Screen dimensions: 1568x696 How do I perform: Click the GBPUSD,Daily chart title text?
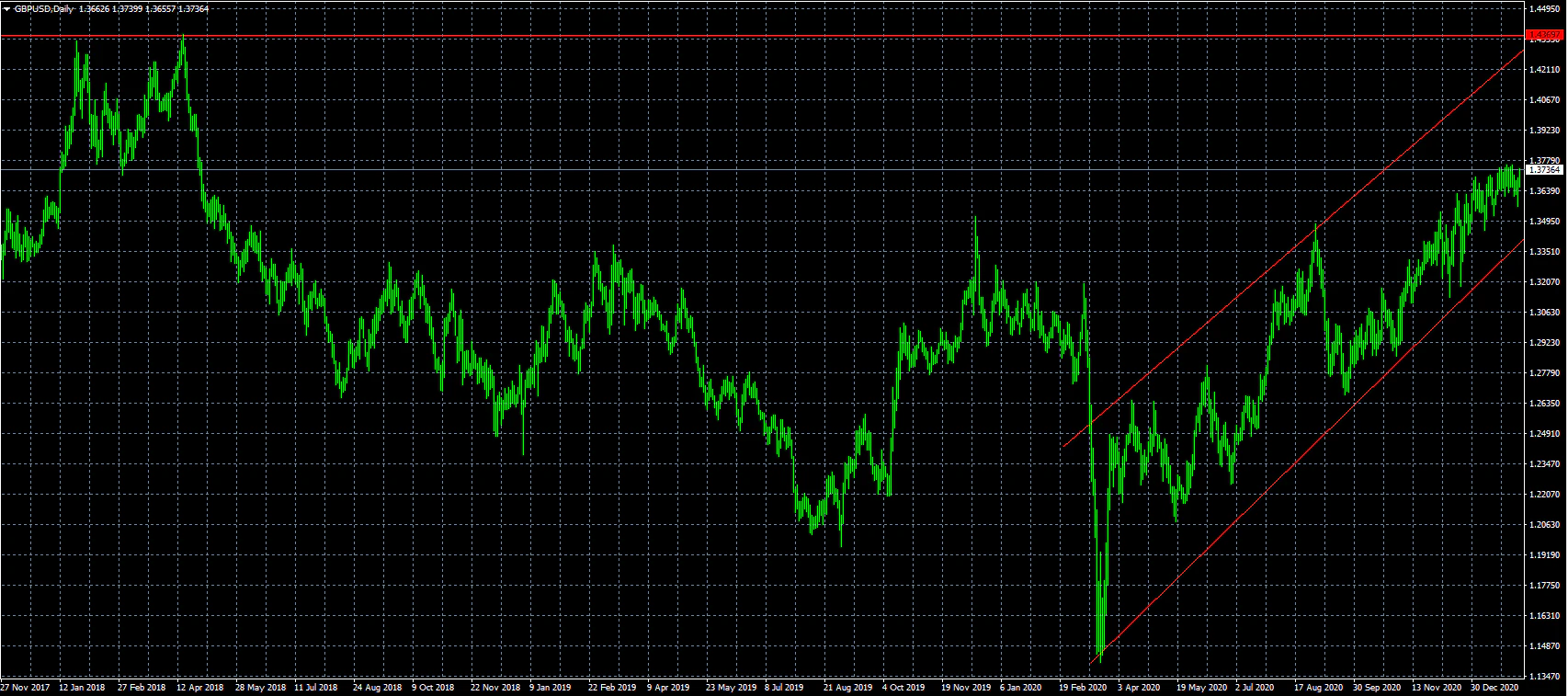(43, 8)
